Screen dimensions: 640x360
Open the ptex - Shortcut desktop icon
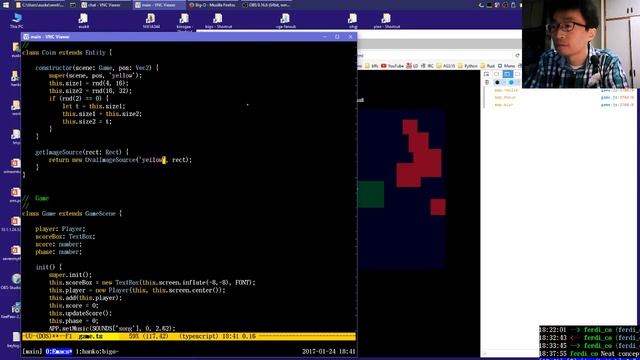click(387, 21)
